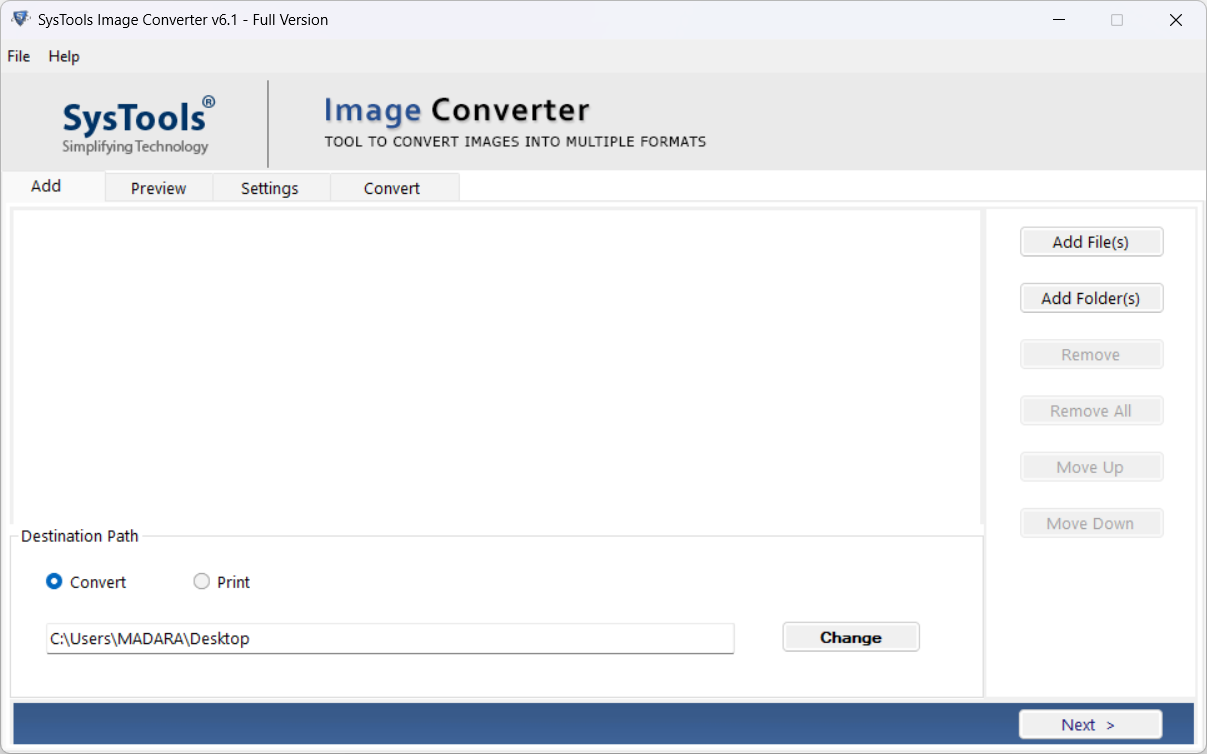Open the Settings tab
This screenshot has width=1207, height=754.
[x=270, y=188]
